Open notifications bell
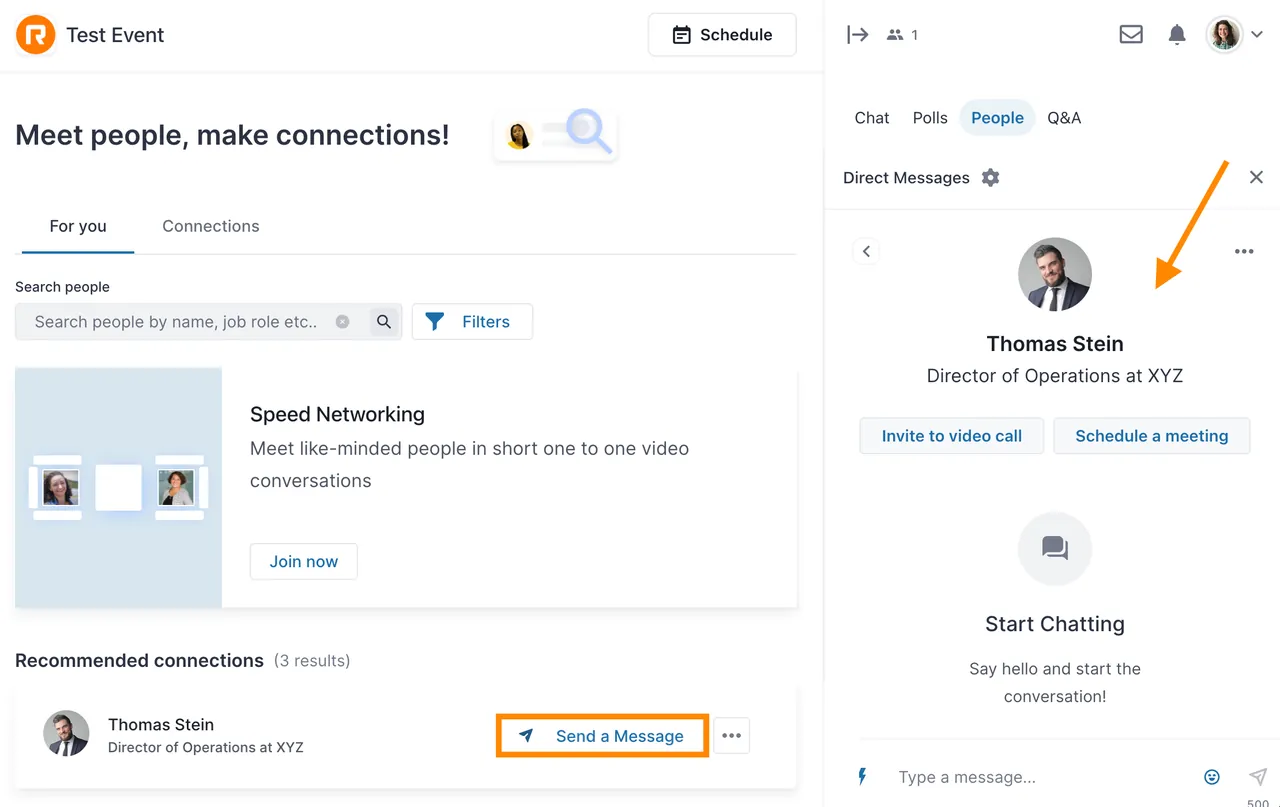Screen dimensions: 1280x807 coord(1177,35)
